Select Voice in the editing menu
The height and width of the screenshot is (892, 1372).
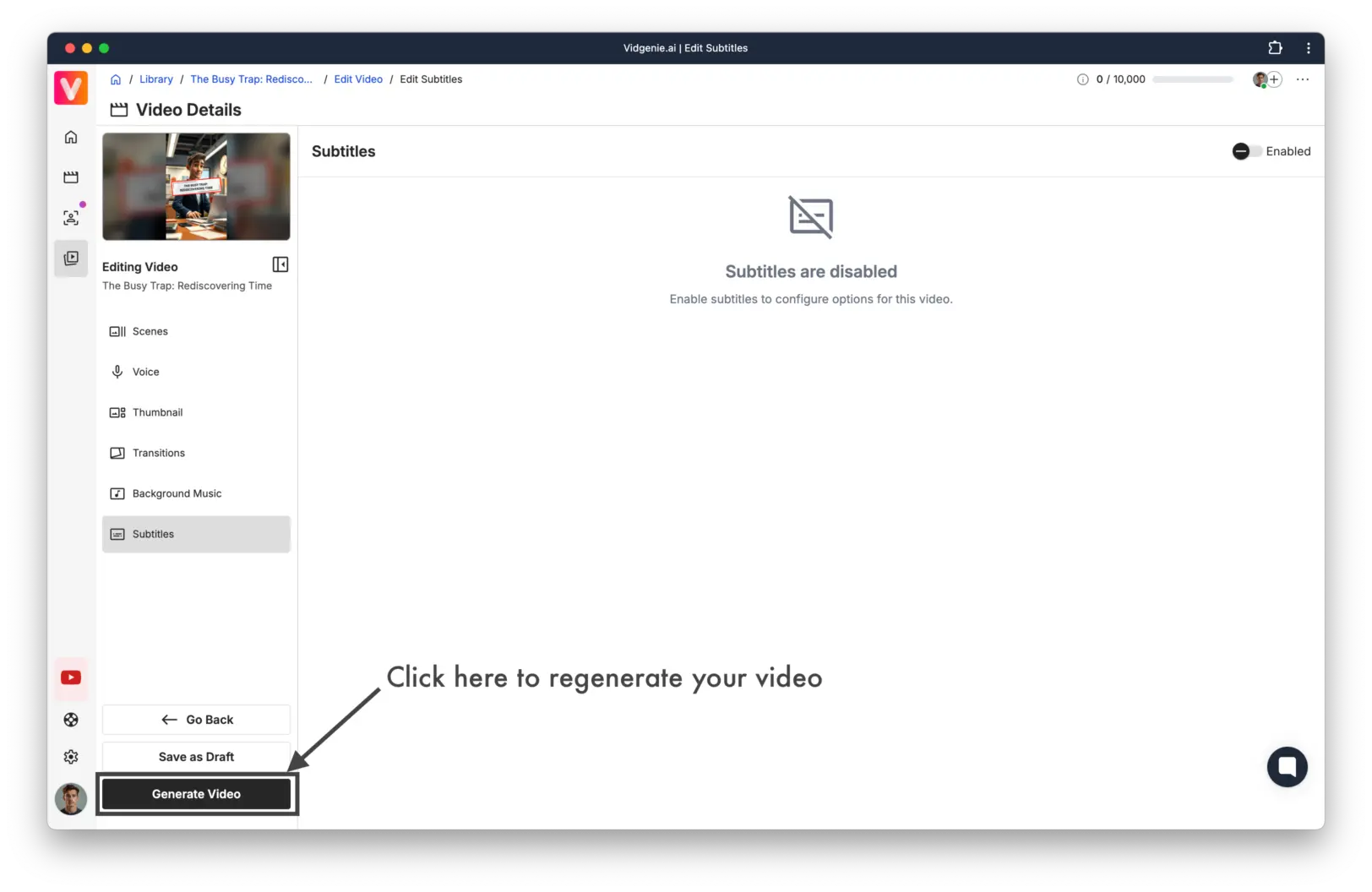point(196,372)
